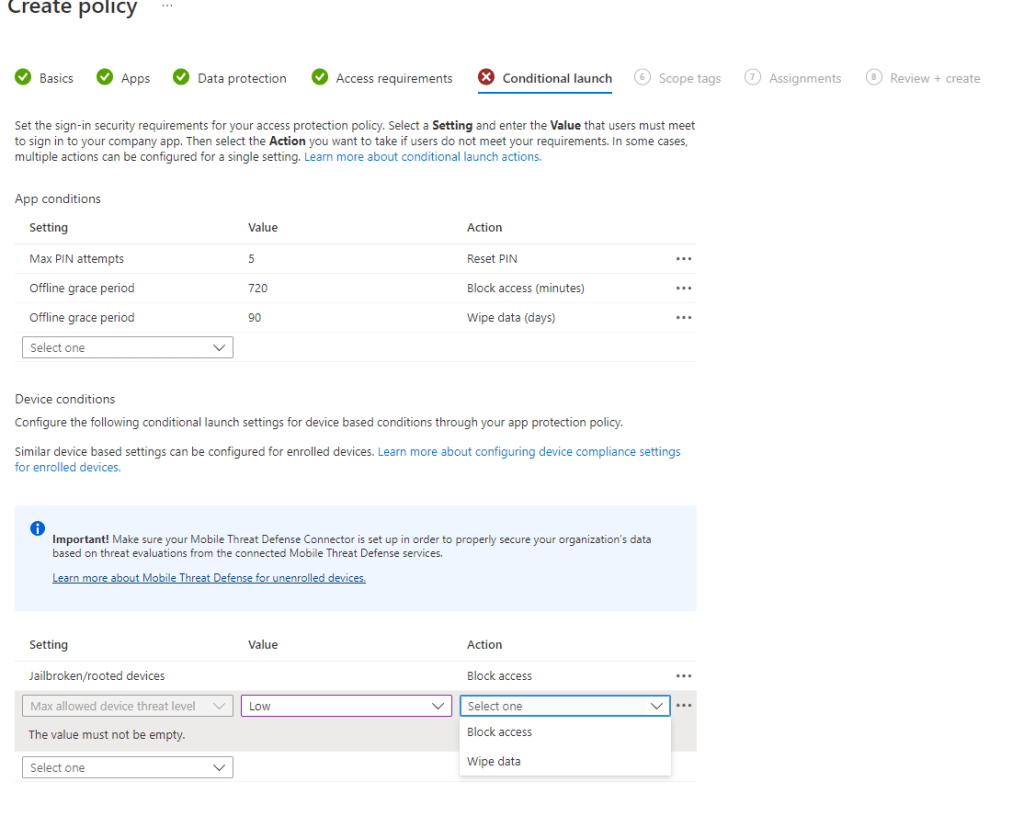1024x816 pixels.
Task: Click the ellipsis for the Wipe data (days) row
Action: (x=684, y=317)
